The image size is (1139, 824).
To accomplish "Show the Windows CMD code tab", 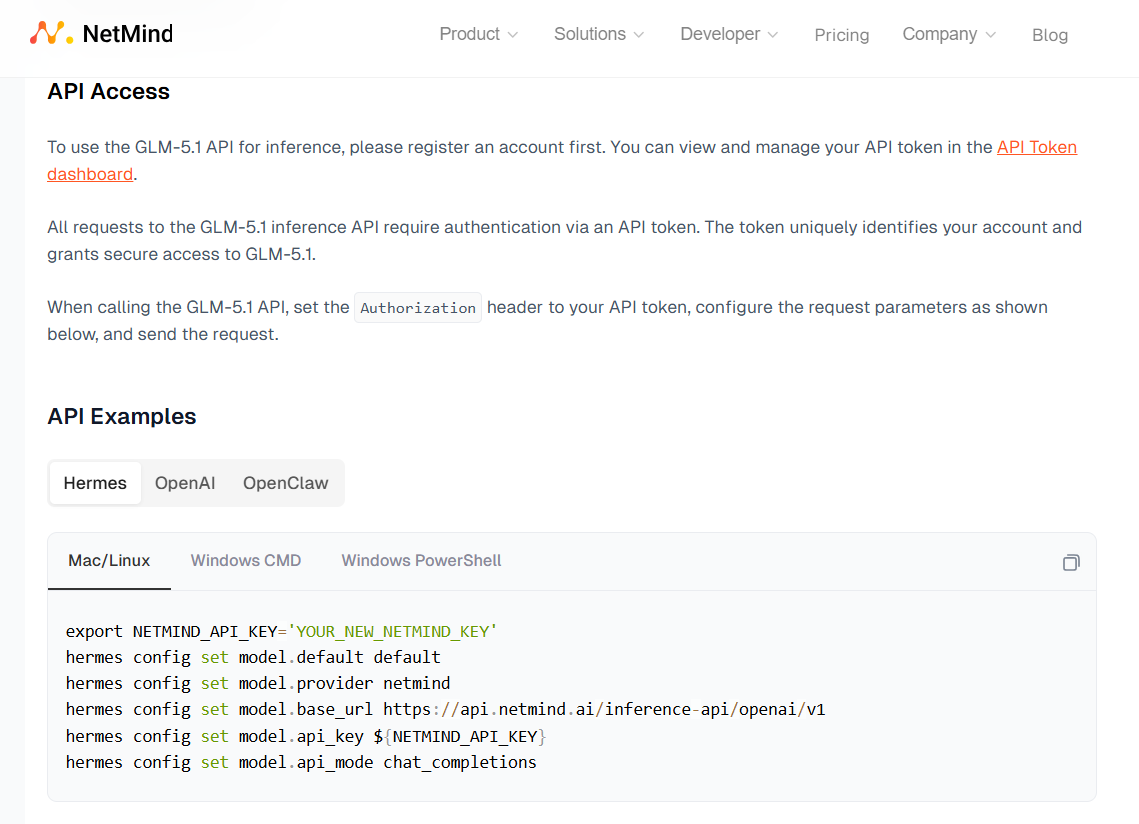I will (246, 561).
